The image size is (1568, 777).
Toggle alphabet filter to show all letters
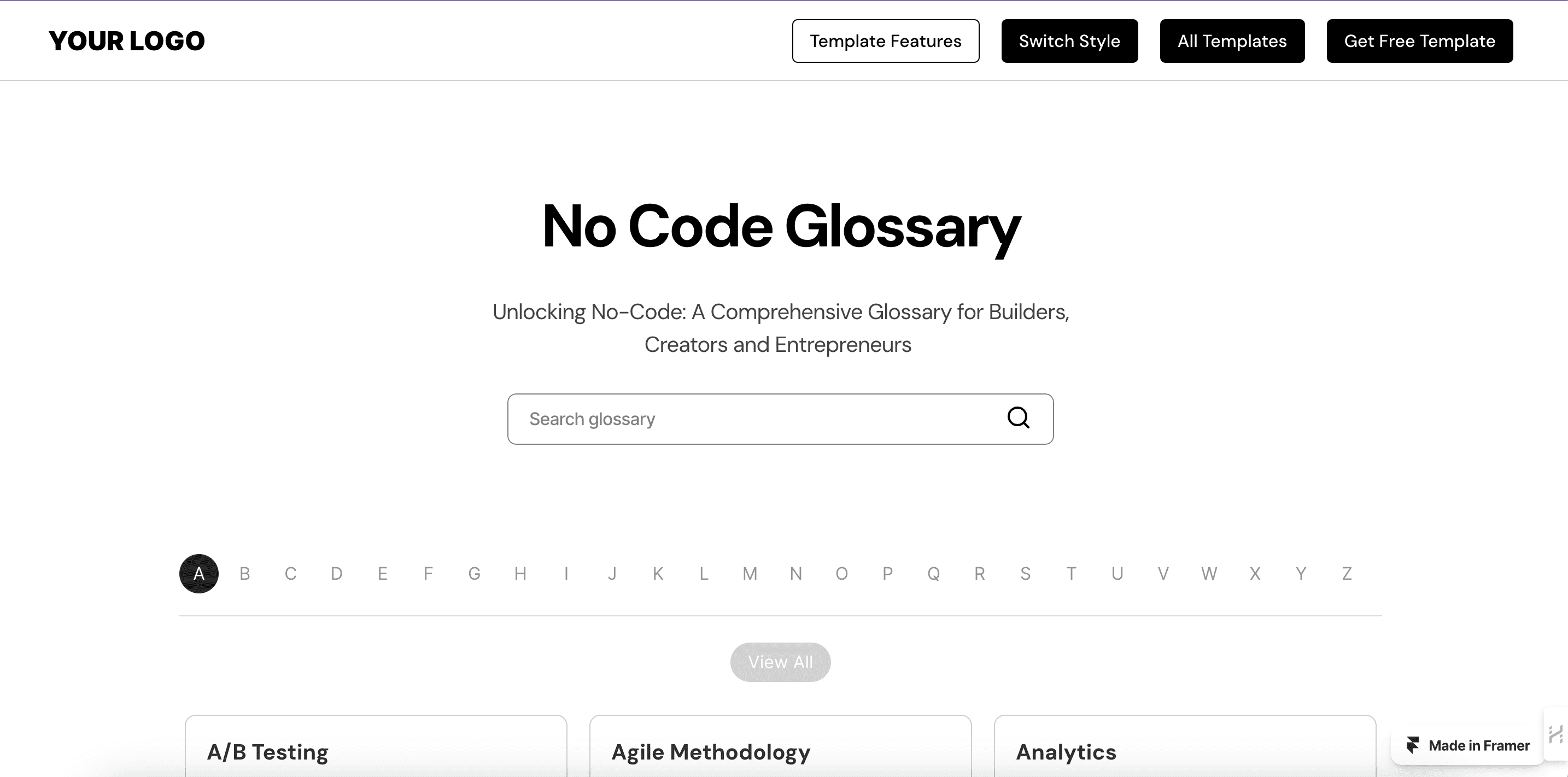click(781, 661)
